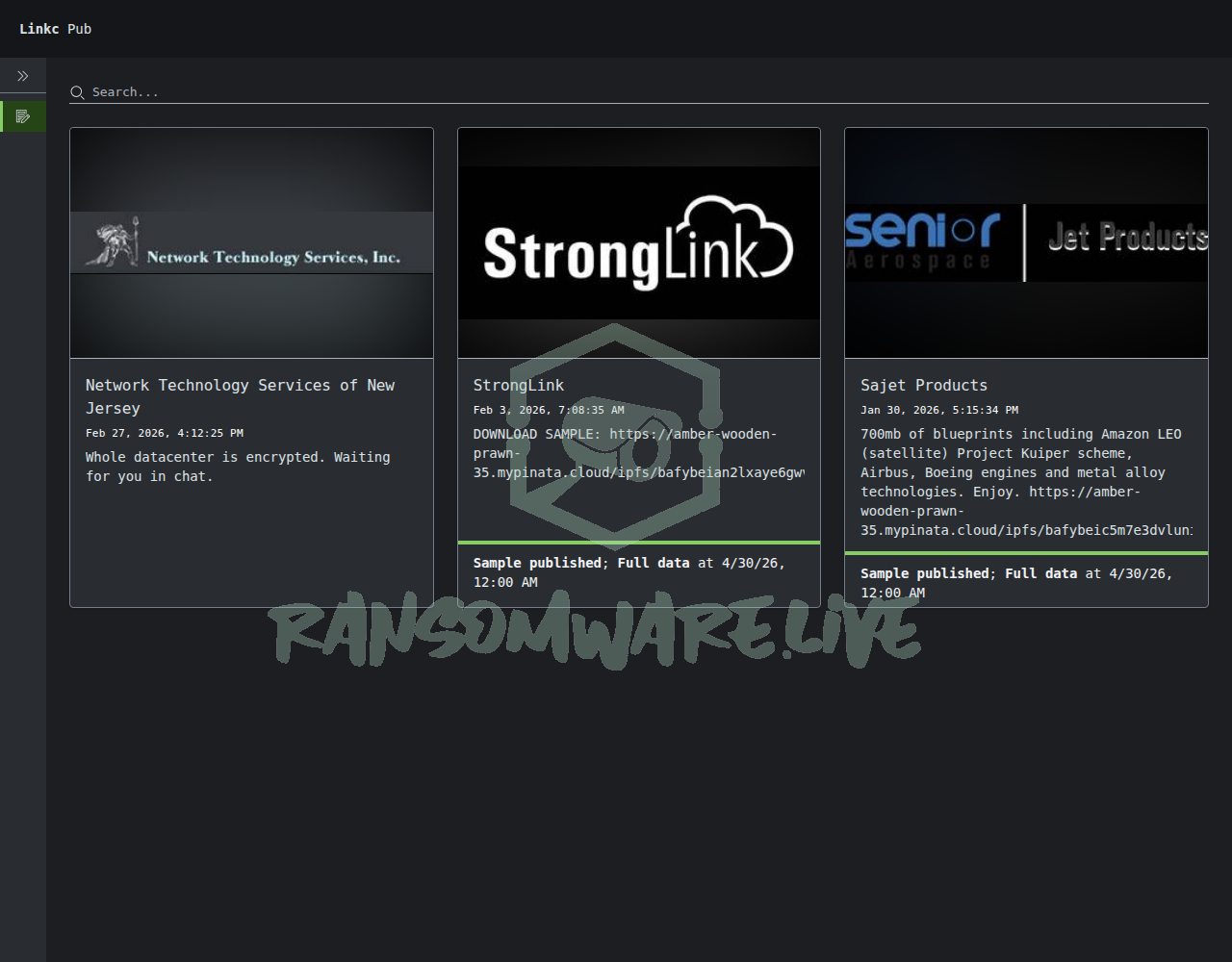
Task: Click Sajet Products 'Sample published' status footer
Action: point(1026,582)
